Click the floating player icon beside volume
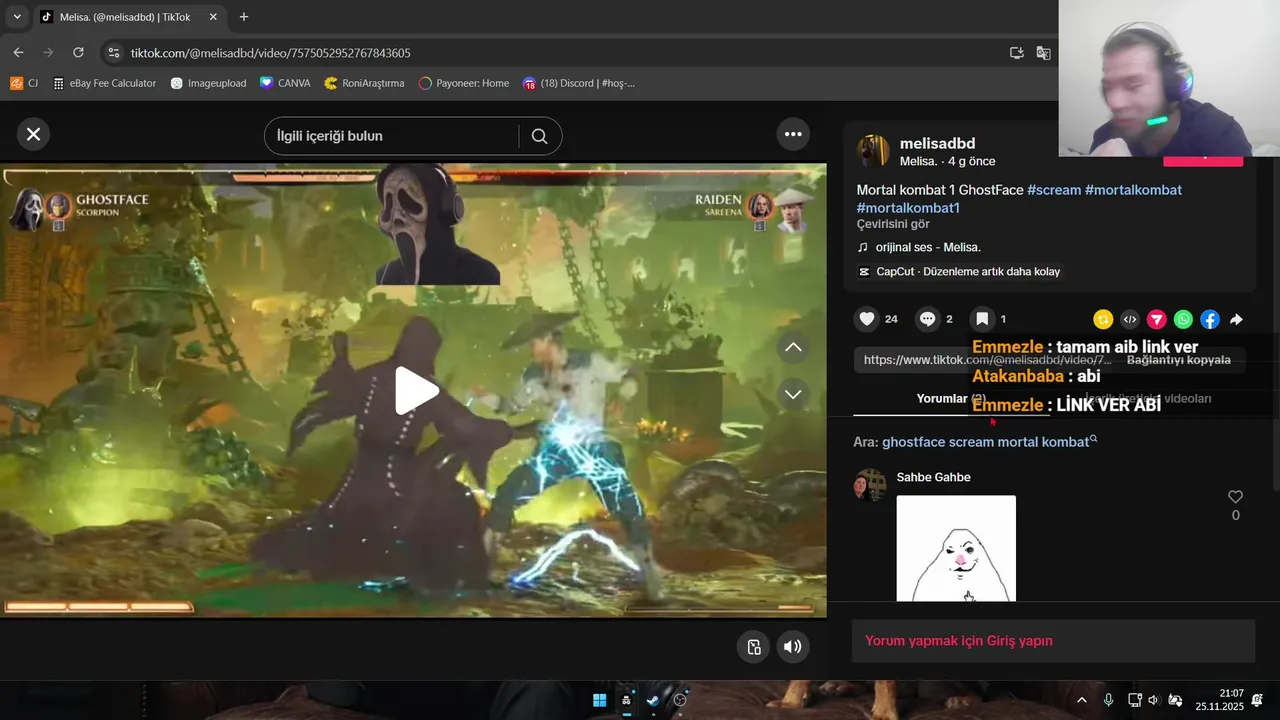 coord(754,646)
